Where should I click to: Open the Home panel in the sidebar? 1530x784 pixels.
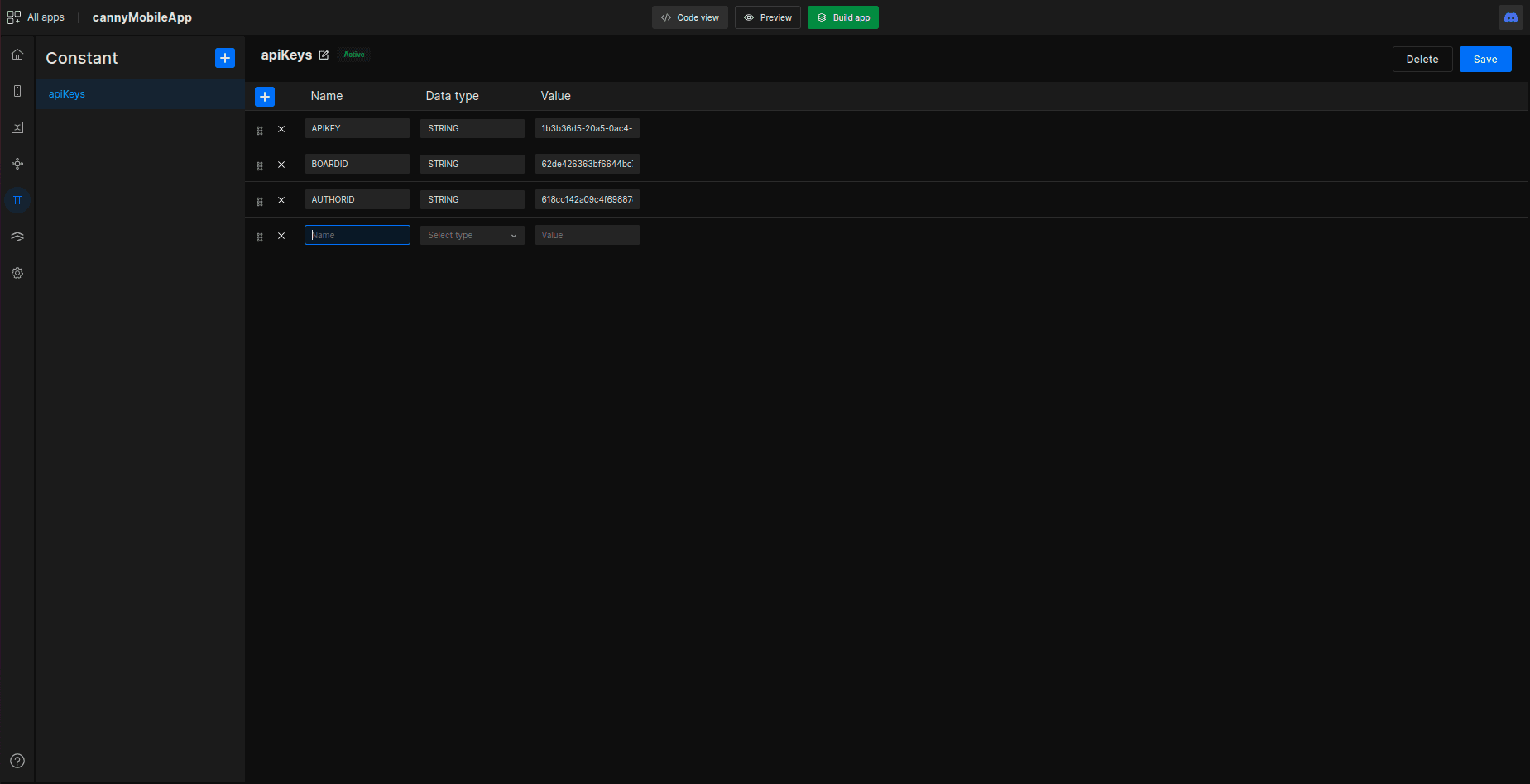pos(17,54)
